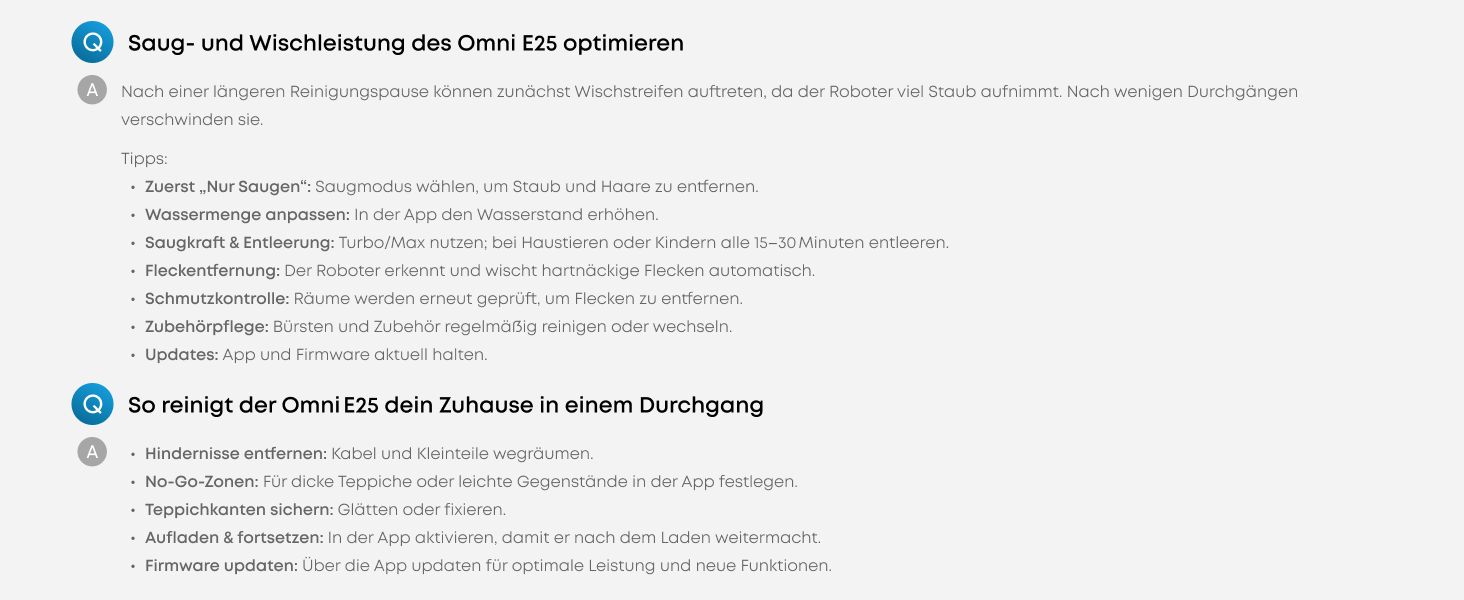This screenshot has width=1464, height=600.
Task: Click the Zubehörpflege tip
Action: [x=207, y=327]
